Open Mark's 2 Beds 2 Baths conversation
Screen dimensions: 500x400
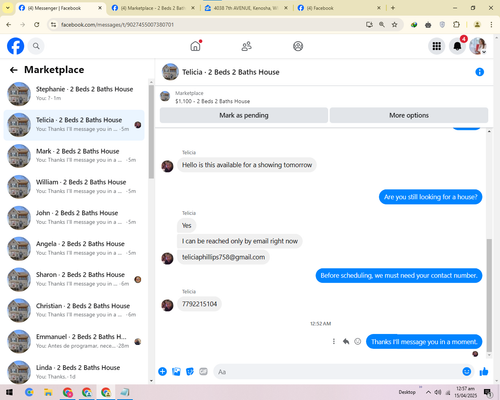click(x=74, y=156)
